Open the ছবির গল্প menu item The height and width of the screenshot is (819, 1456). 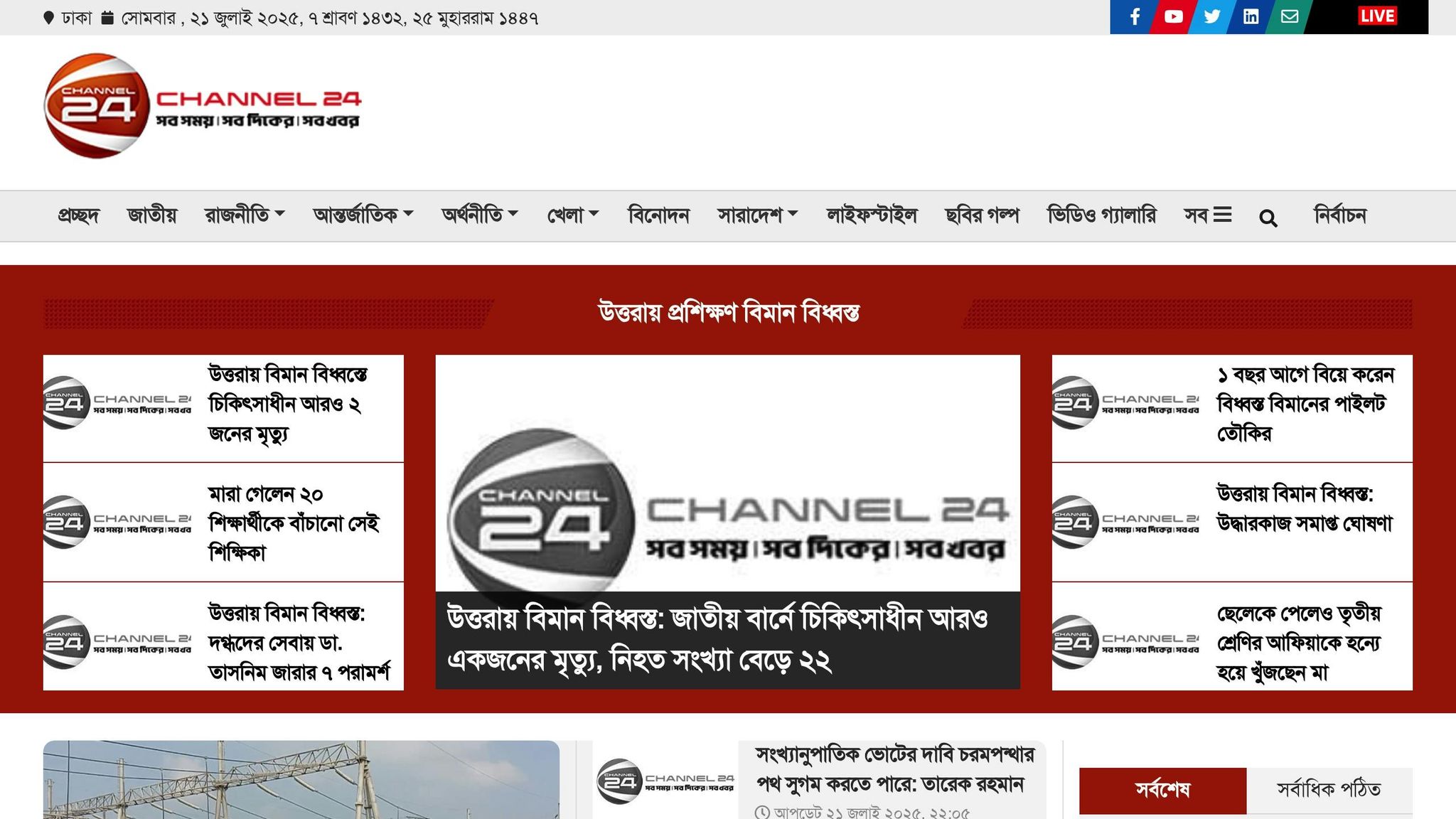982,215
